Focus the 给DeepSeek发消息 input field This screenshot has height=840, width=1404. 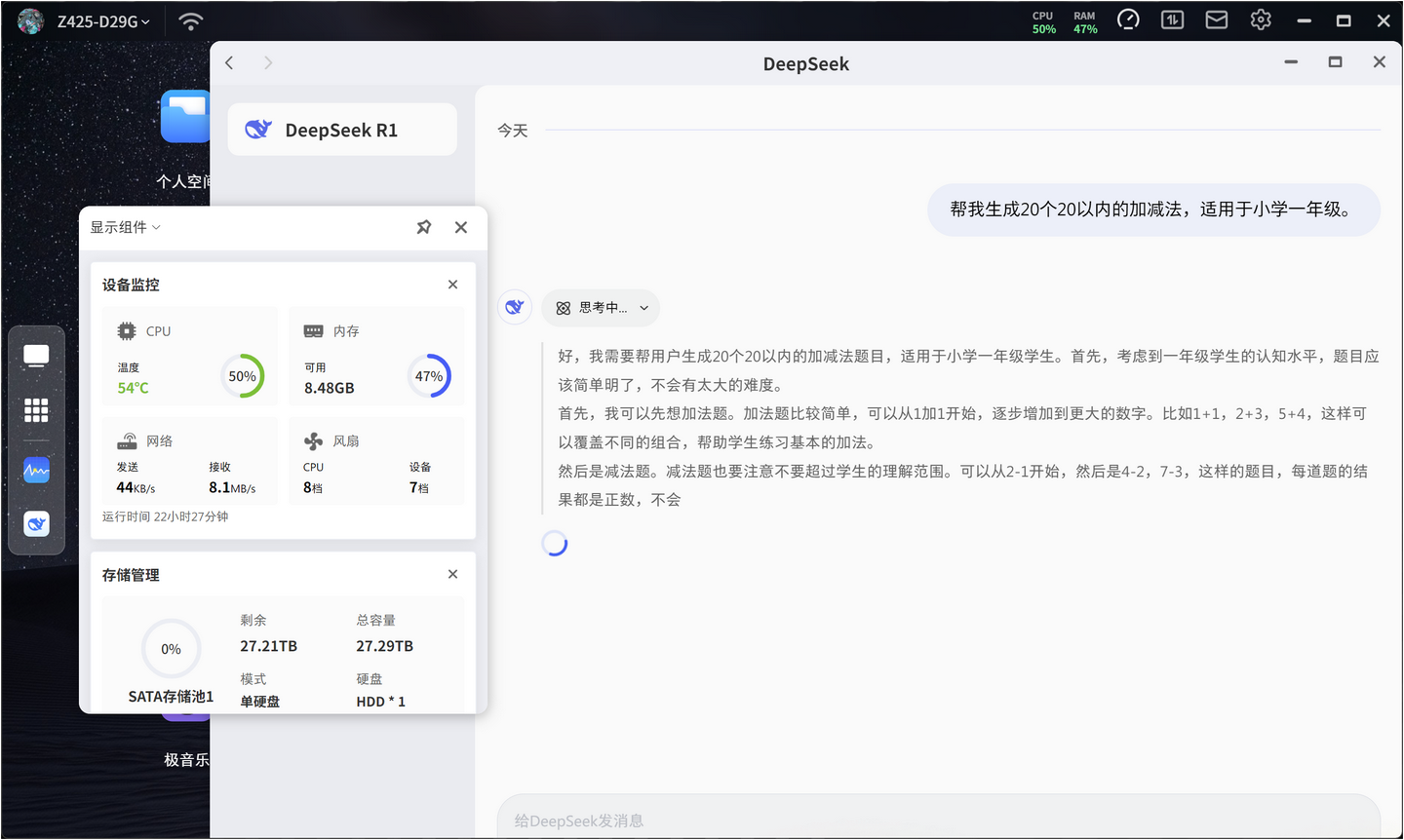pyautogui.click(x=938, y=821)
